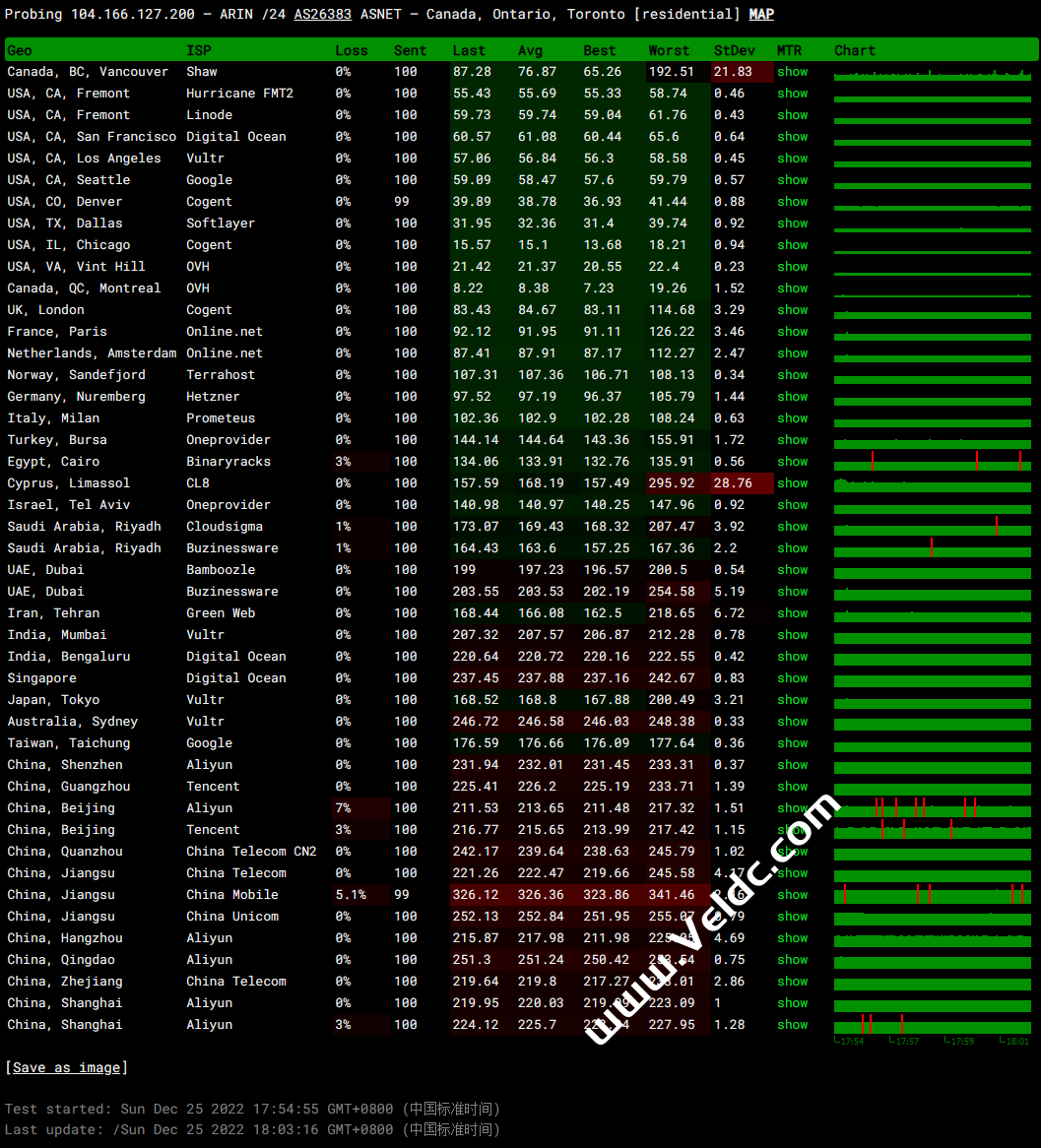Screen dimensions: 1041x1148
Task: Show MTR for Qingdao Aliyun row
Action: [792, 960]
